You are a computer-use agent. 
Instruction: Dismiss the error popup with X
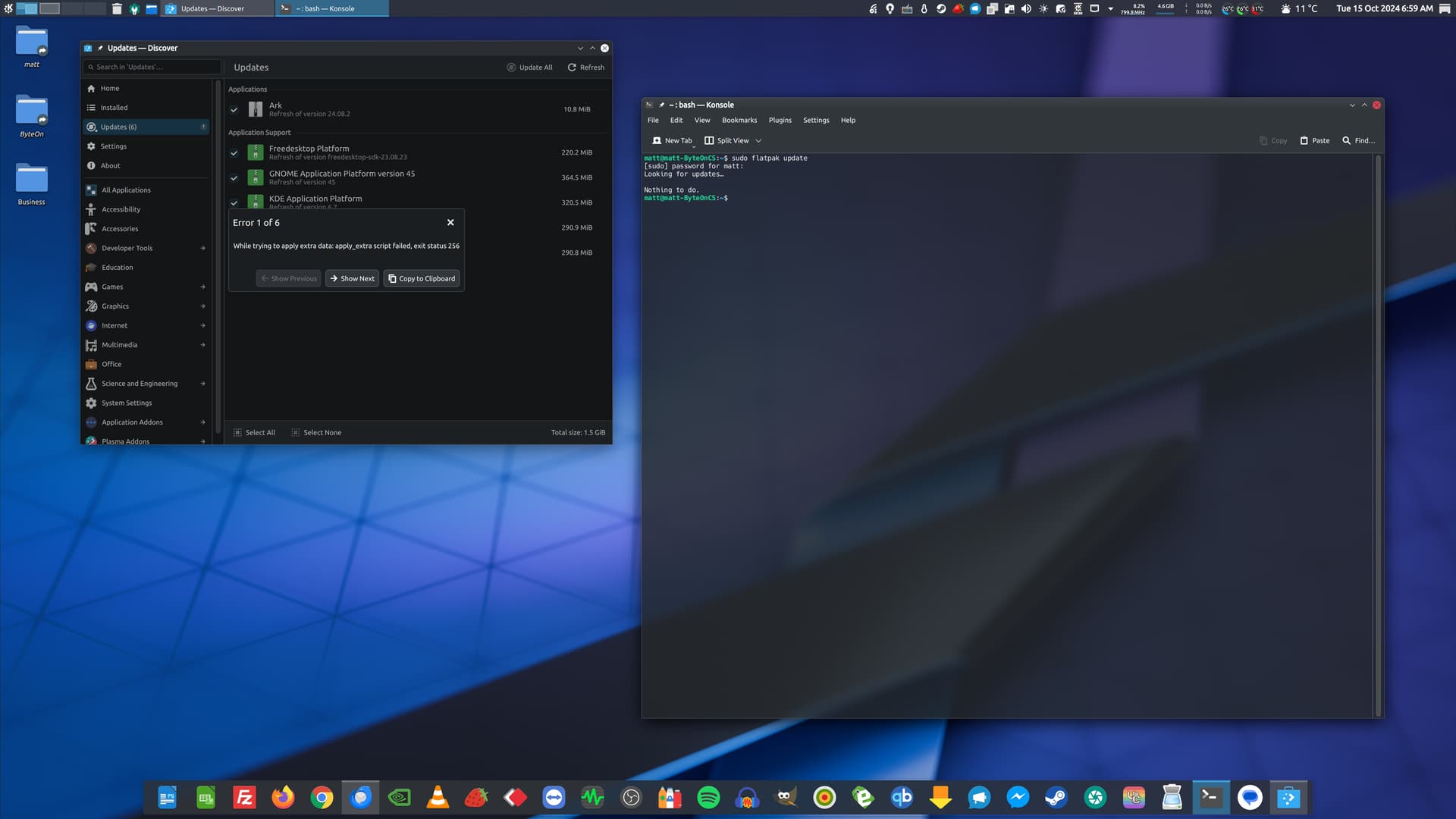pos(450,222)
